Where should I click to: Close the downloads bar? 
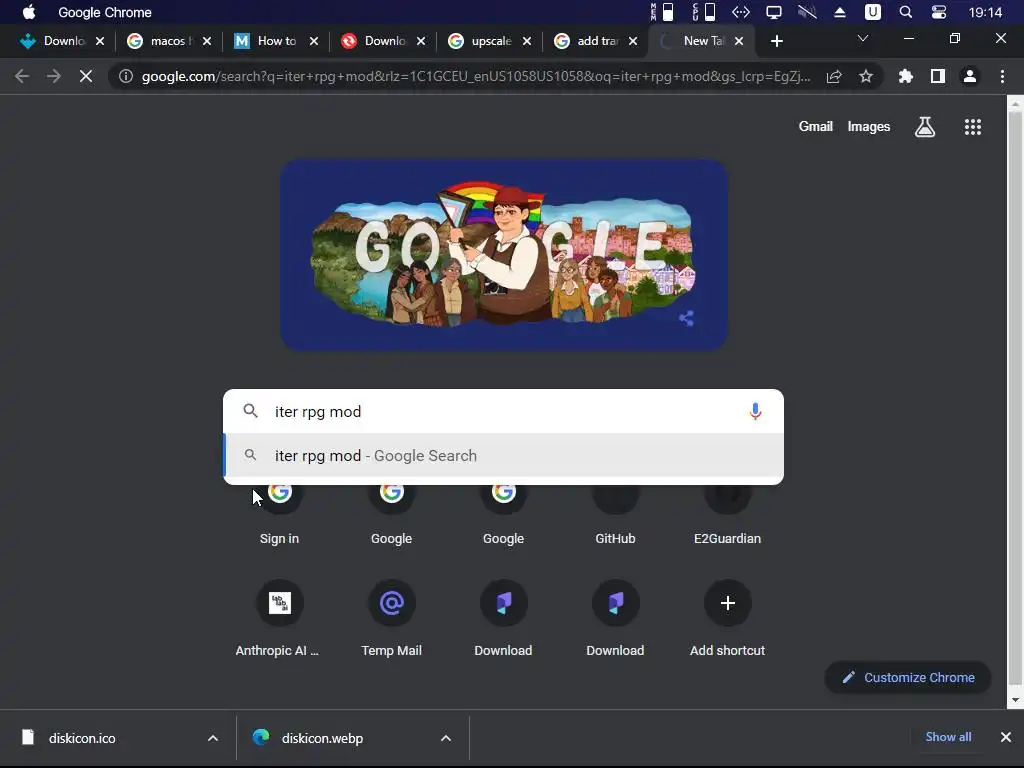(1006, 737)
